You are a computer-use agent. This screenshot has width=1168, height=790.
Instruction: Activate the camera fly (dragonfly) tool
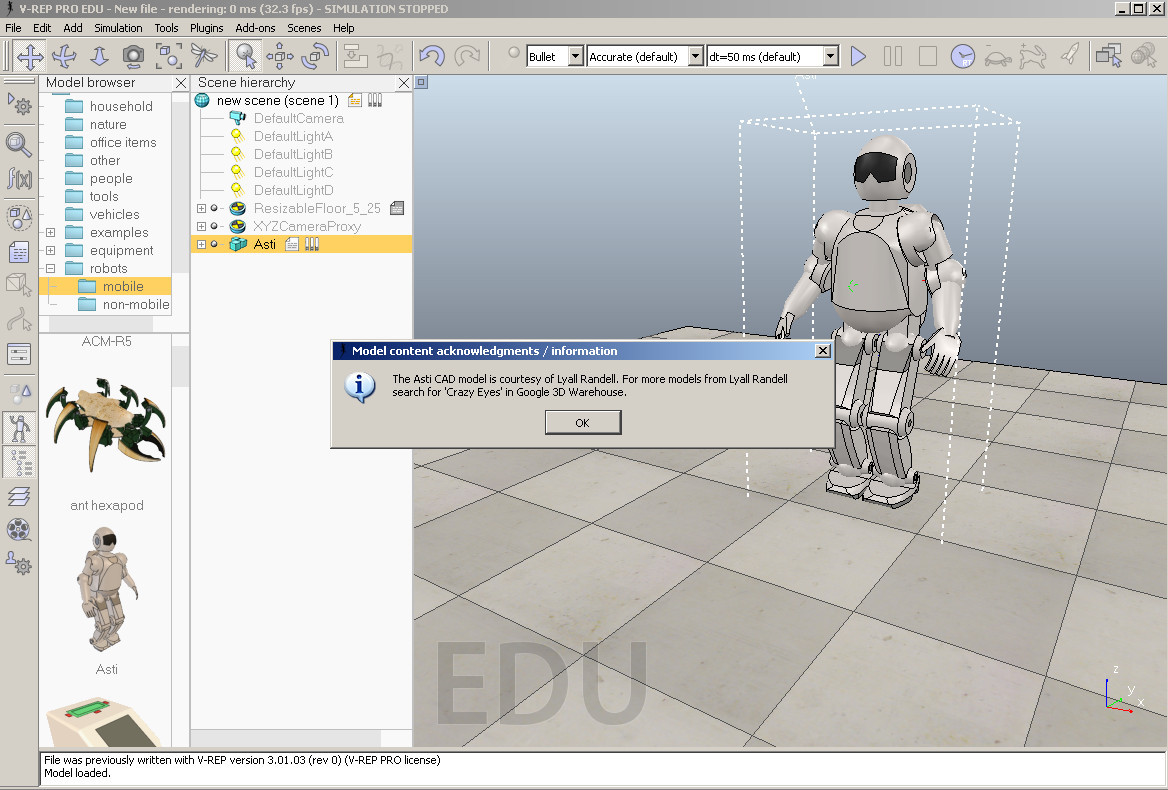203,57
